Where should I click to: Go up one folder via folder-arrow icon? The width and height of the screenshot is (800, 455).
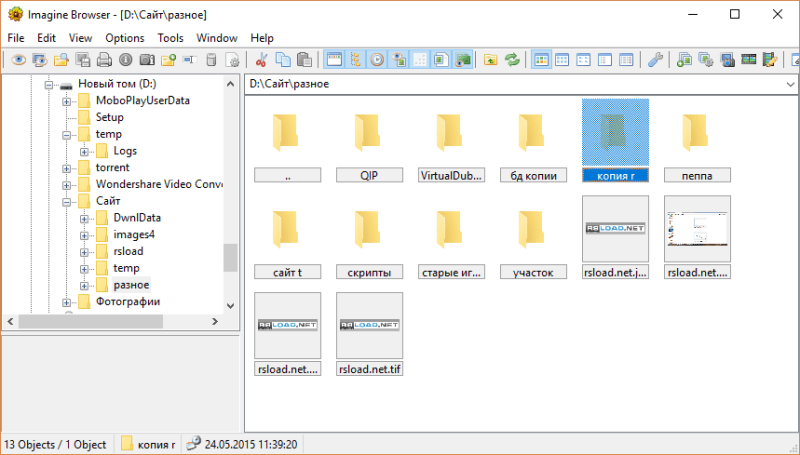click(x=490, y=60)
